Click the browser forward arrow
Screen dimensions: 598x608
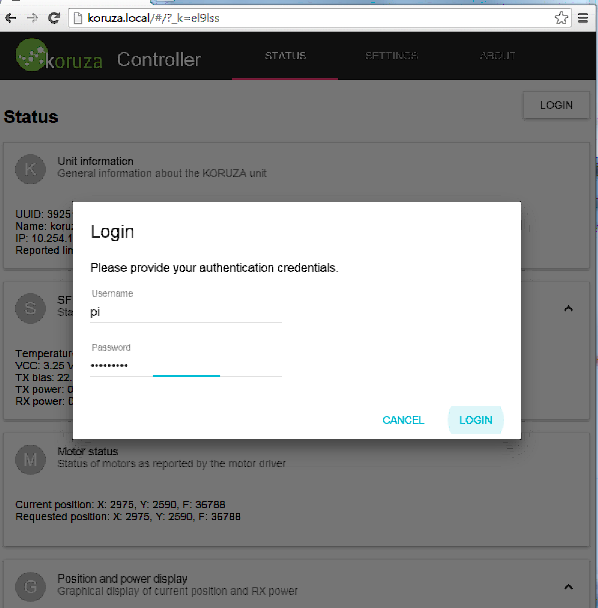click(x=32, y=18)
